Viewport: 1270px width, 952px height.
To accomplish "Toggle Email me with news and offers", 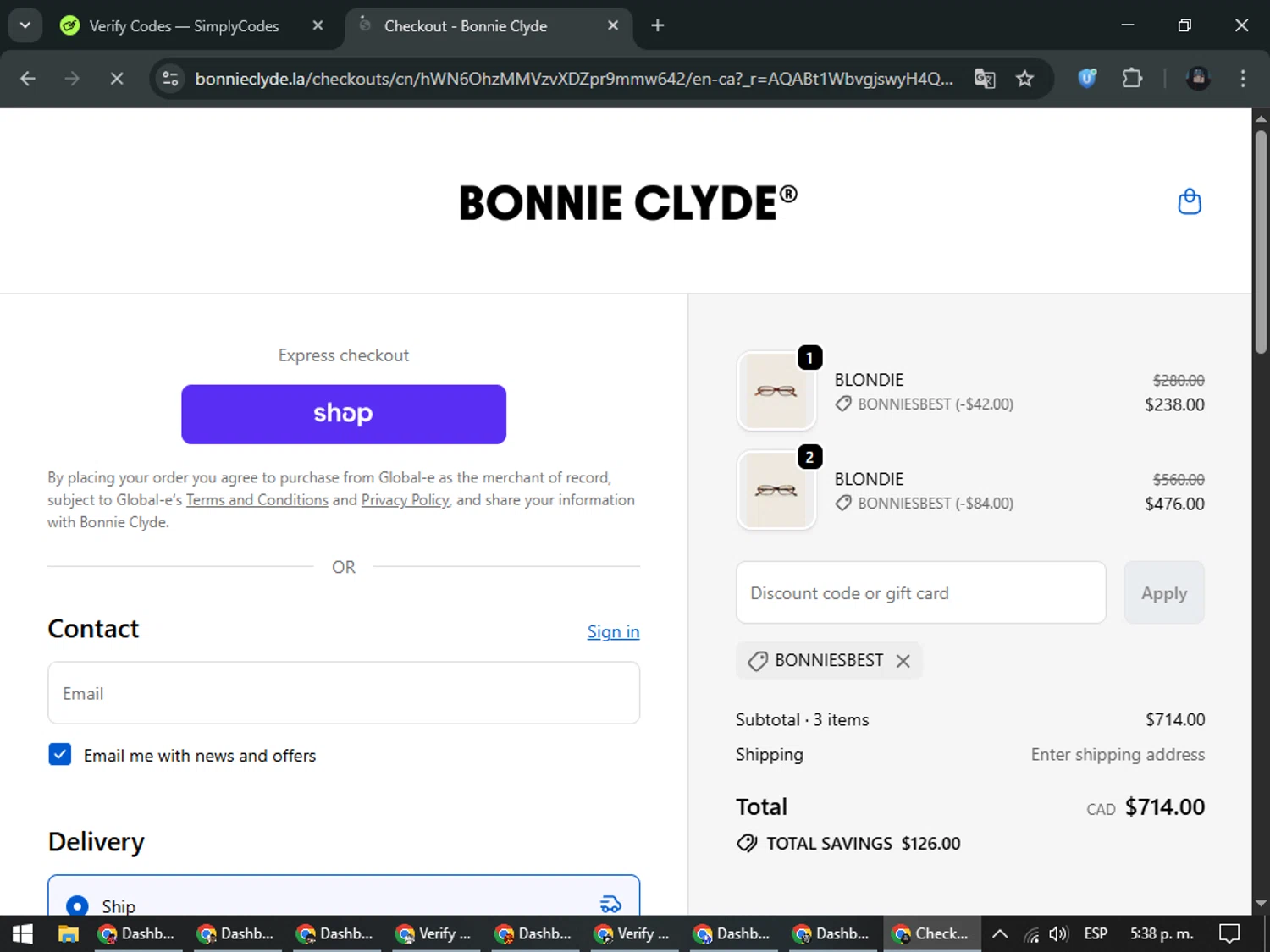I will 60,754.
